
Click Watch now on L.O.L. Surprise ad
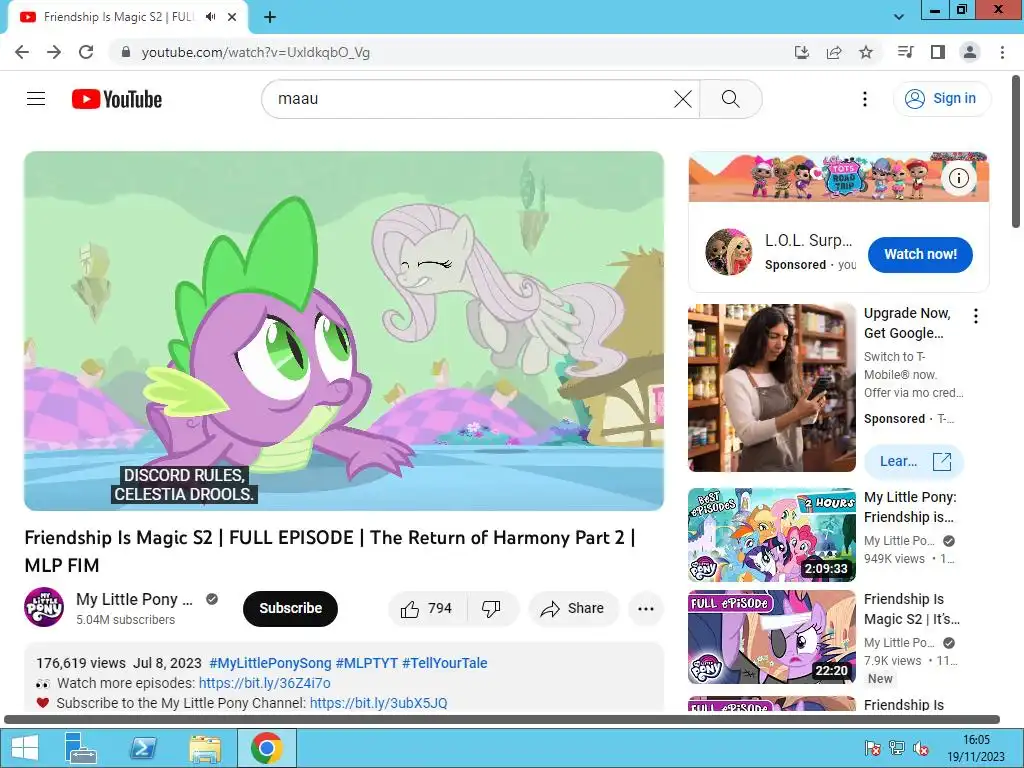pos(920,255)
